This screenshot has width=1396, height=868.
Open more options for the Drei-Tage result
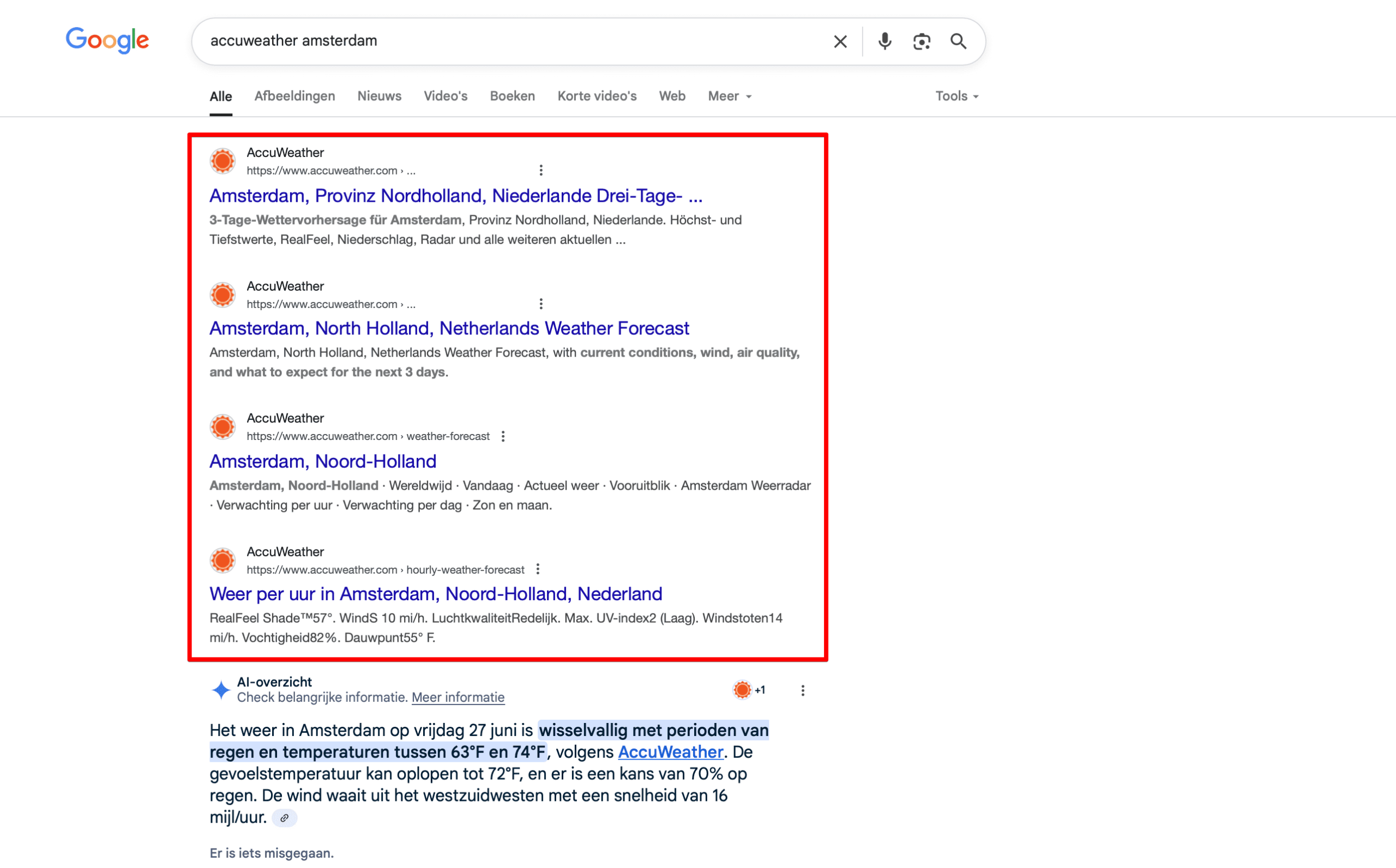pyautogui.click(x=541, y=170)
